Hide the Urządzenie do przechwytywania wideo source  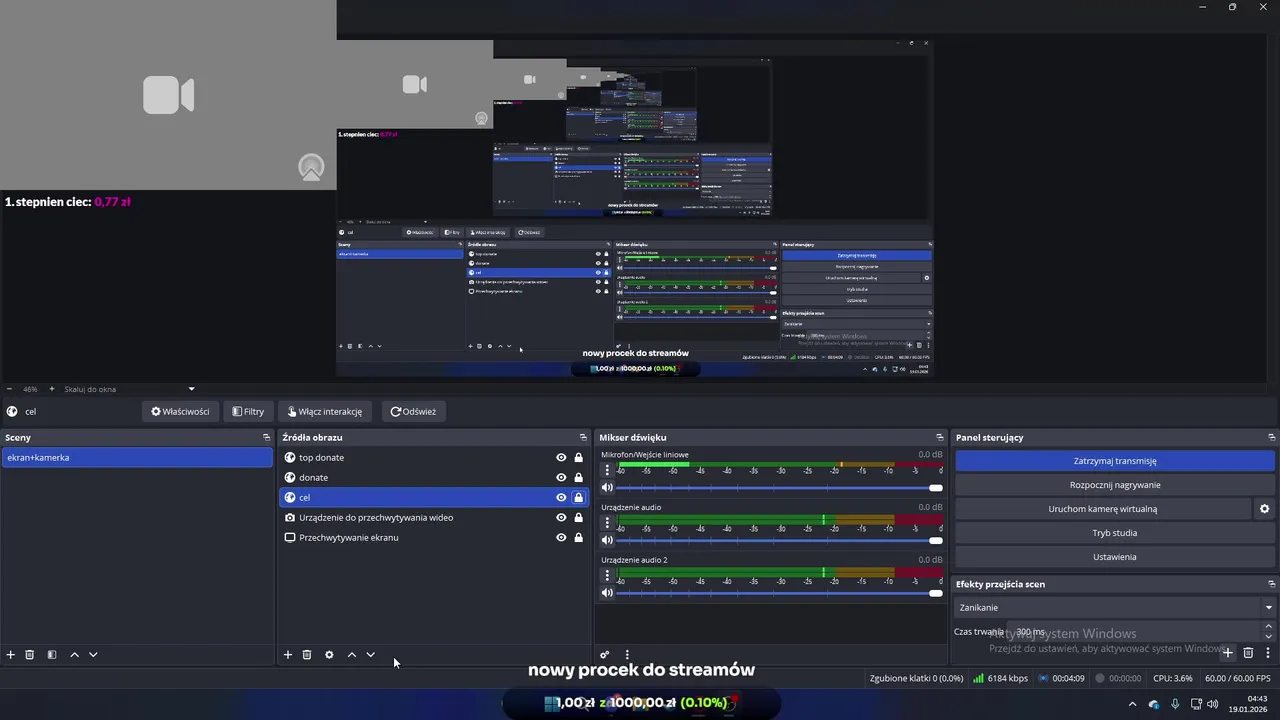561,518
